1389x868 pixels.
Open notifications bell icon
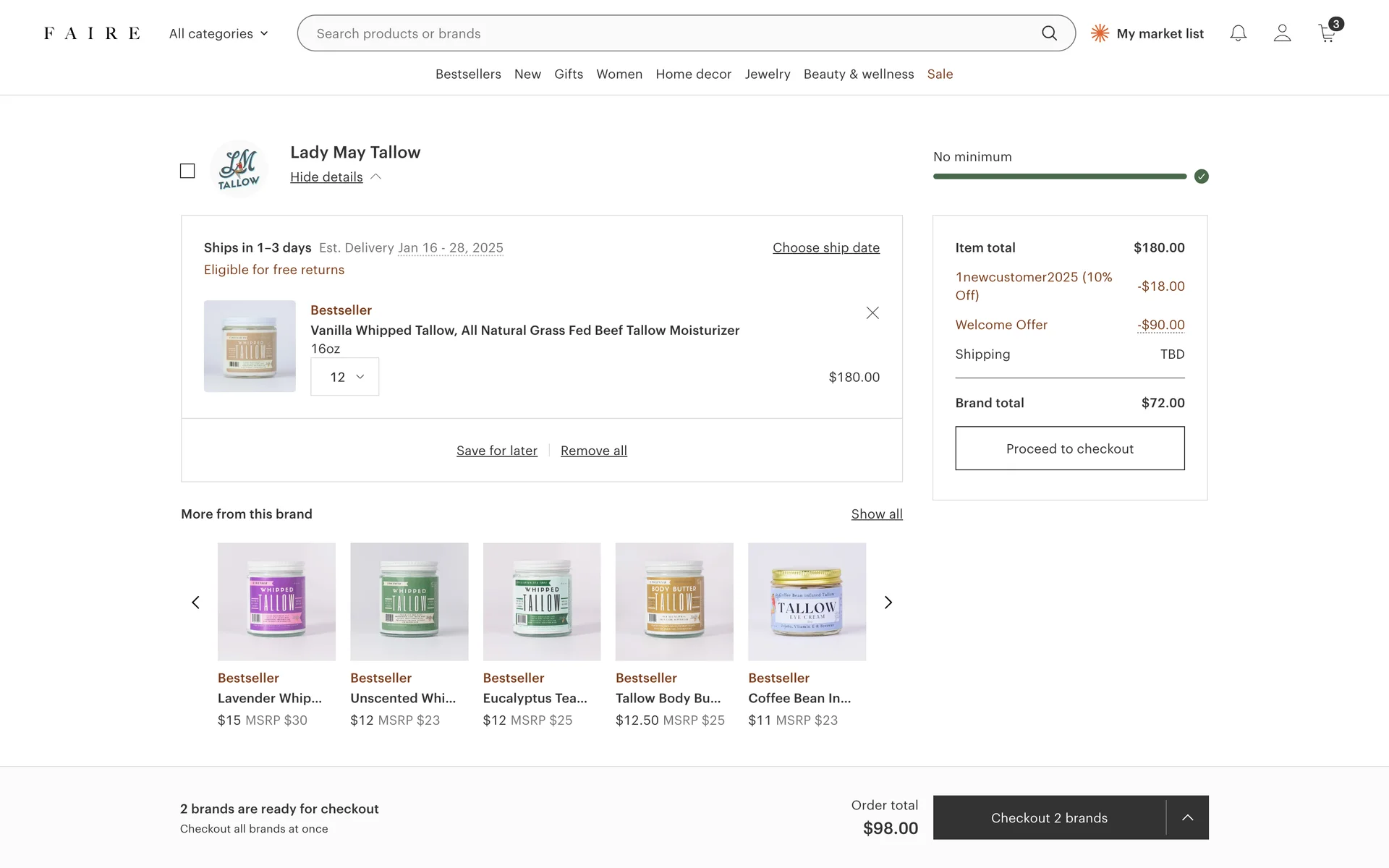[x=1238, y=33]
